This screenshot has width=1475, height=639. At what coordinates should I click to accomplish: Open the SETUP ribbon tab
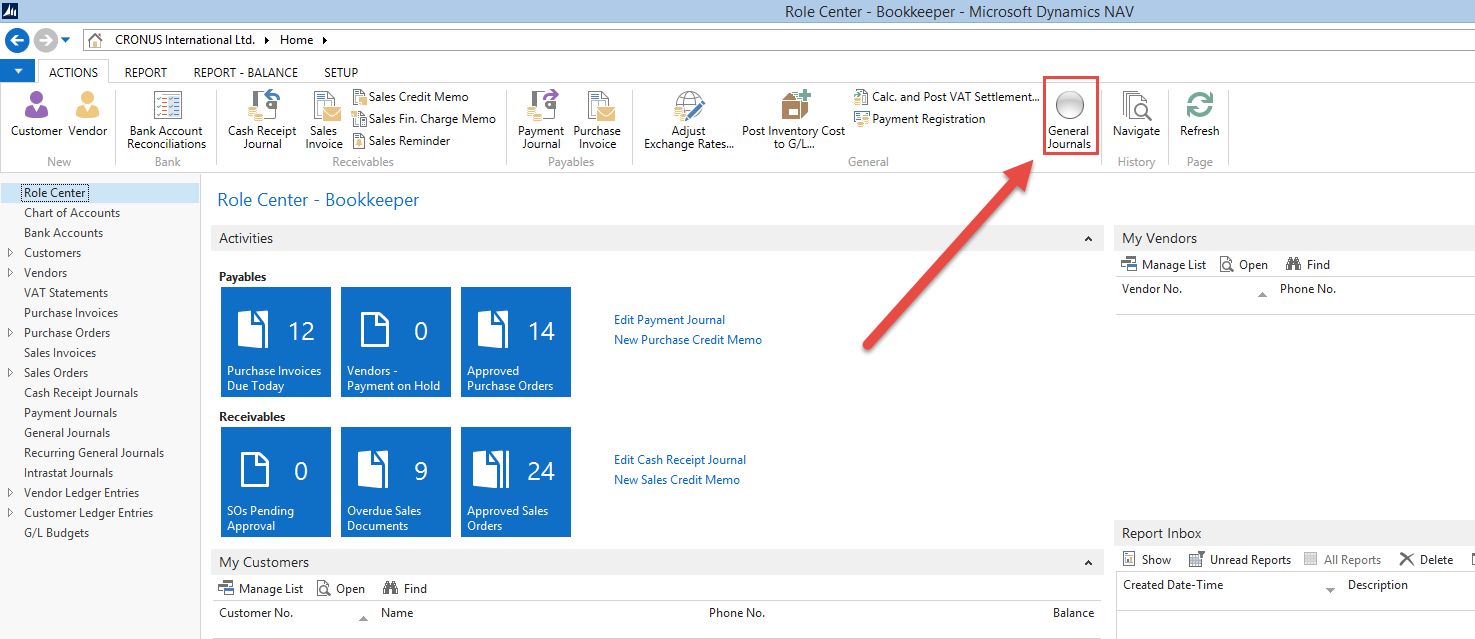[341, 73]
